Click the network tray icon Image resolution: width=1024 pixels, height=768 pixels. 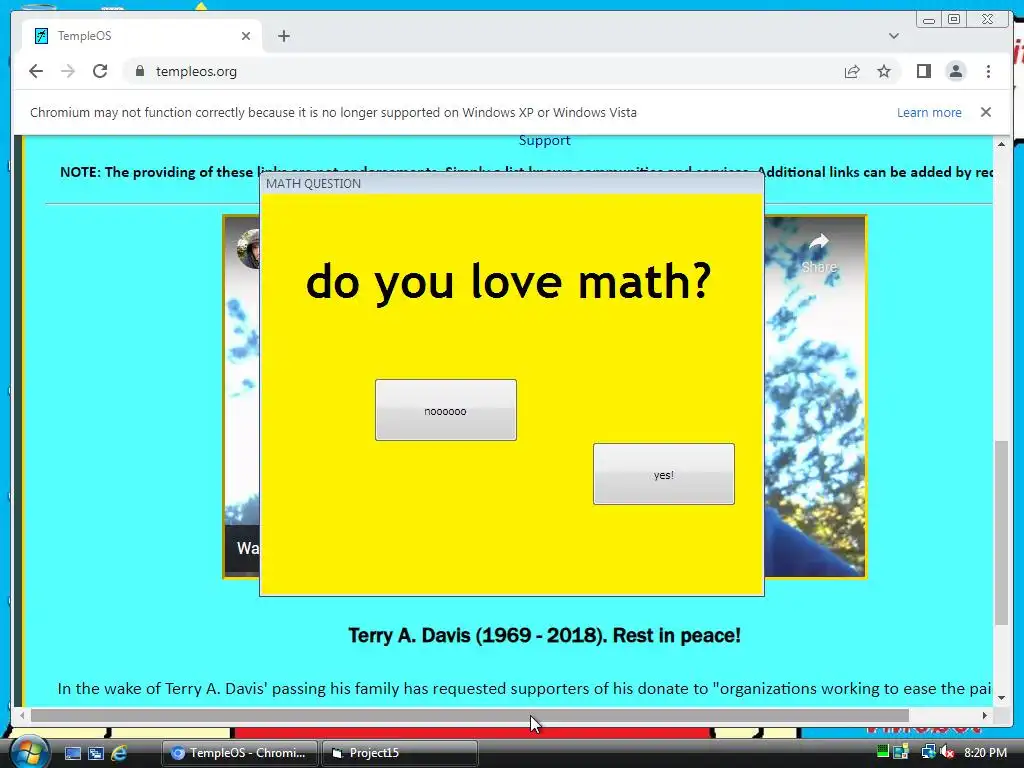pos(928,752)
